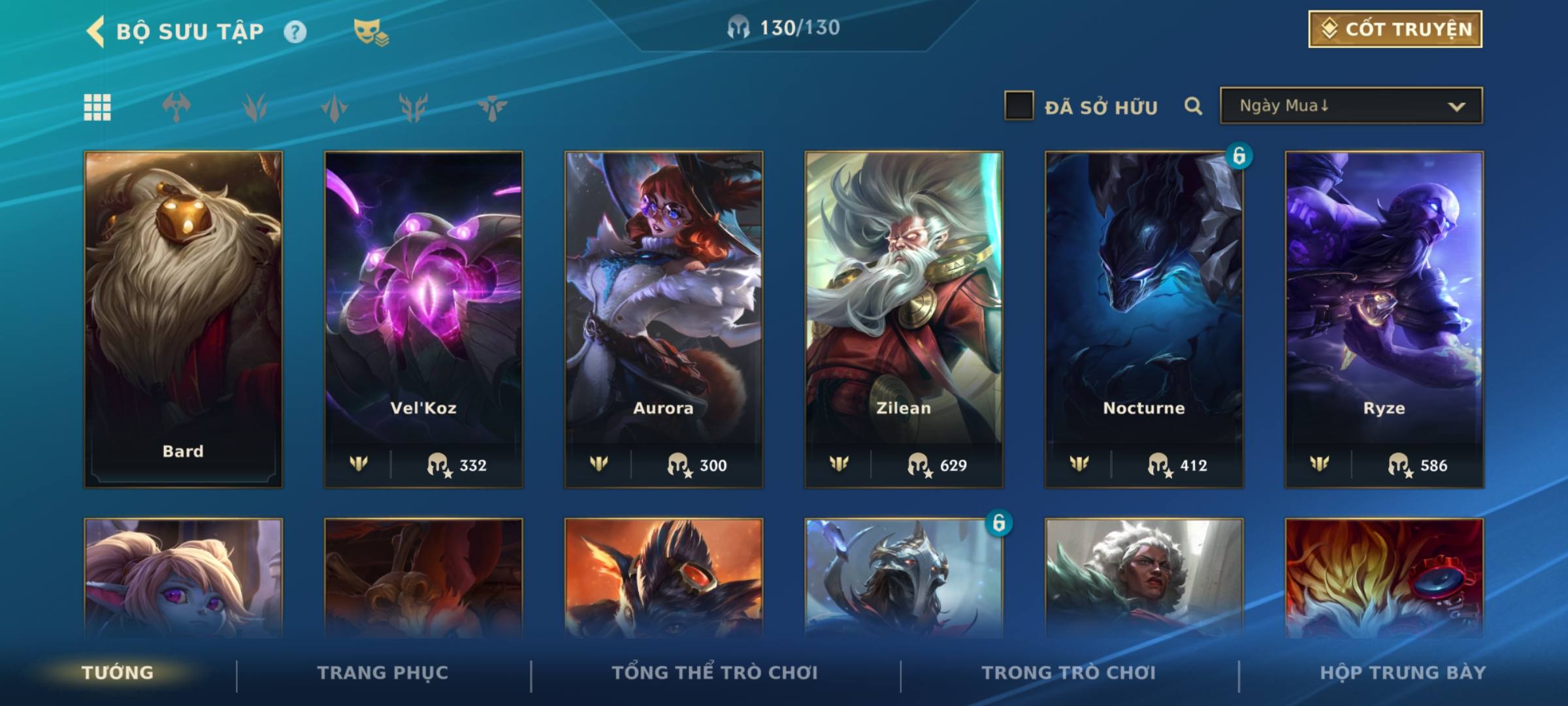Image resolution: width=1568 pixels, height=706 pixels.
Task: Click the helmet icon showing 130/130
Action: (x=738, y=28)
